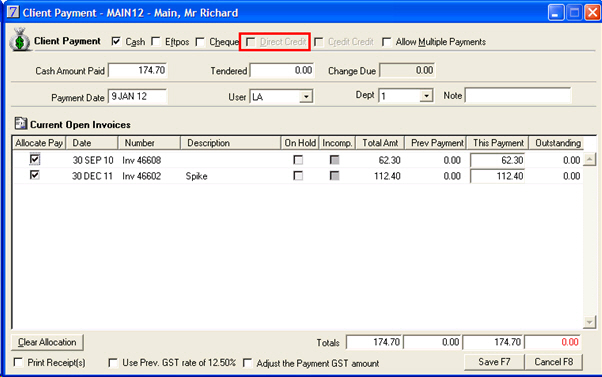Click the Clear Allocation button

click(47, 342)
